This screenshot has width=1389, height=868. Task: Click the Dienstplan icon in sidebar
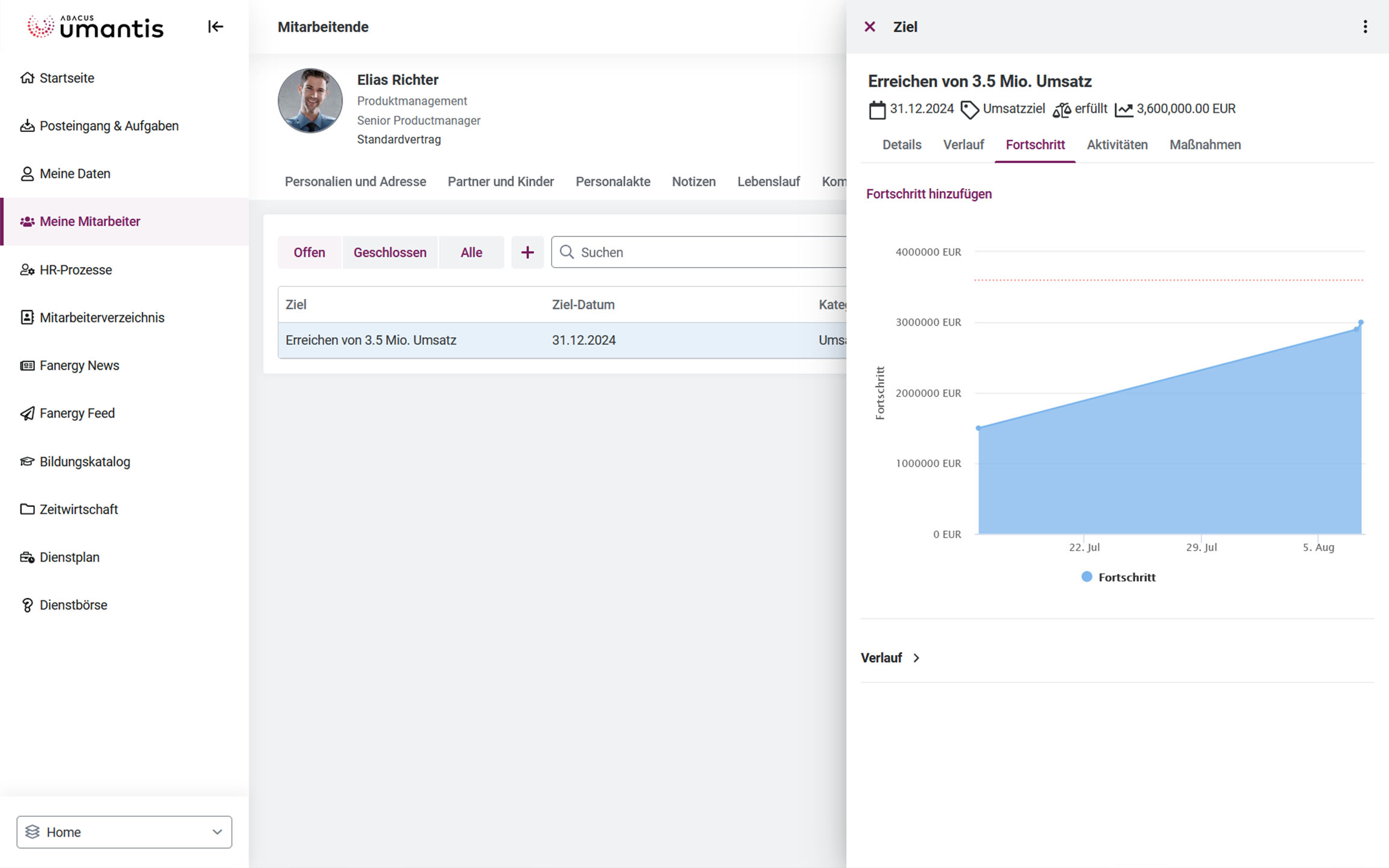pyautogui.click(x=27, y=558)
